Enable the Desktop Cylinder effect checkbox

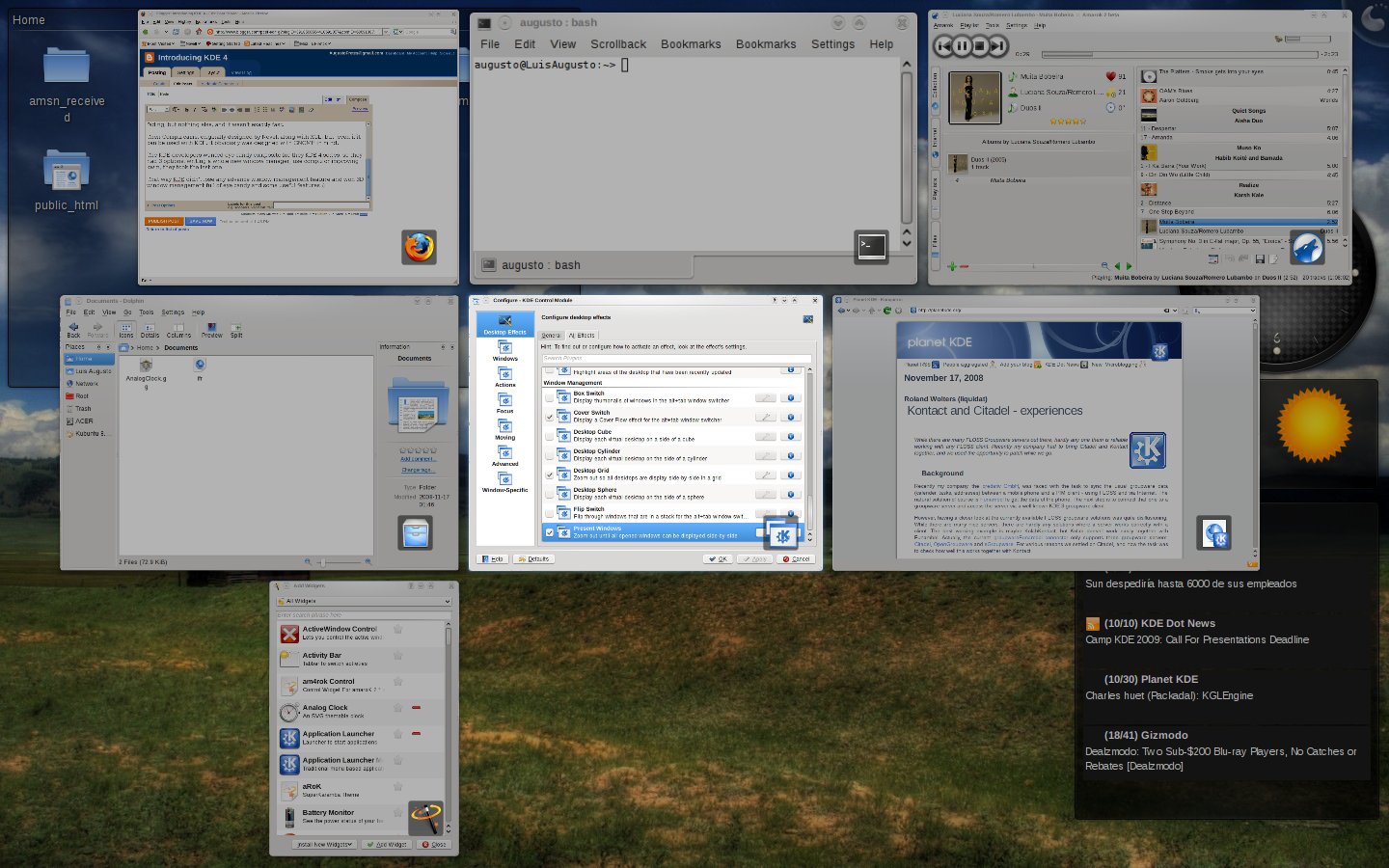[550, 455]
